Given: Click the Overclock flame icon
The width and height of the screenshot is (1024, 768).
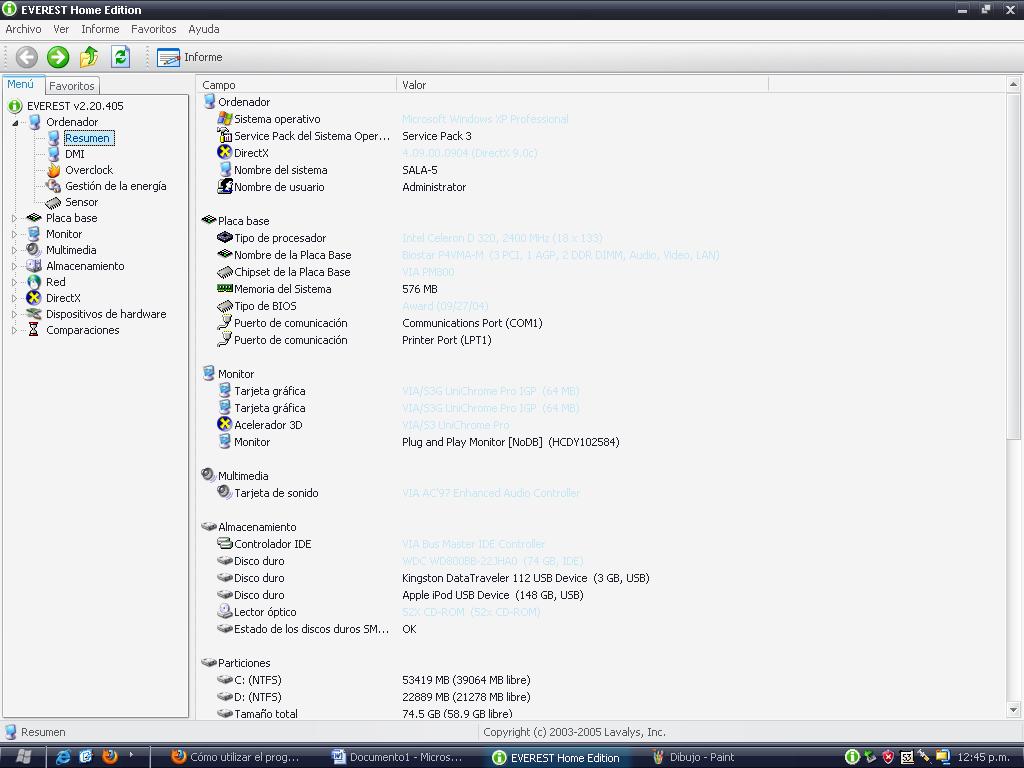Looking at the screenshot, I should point(54,170).
